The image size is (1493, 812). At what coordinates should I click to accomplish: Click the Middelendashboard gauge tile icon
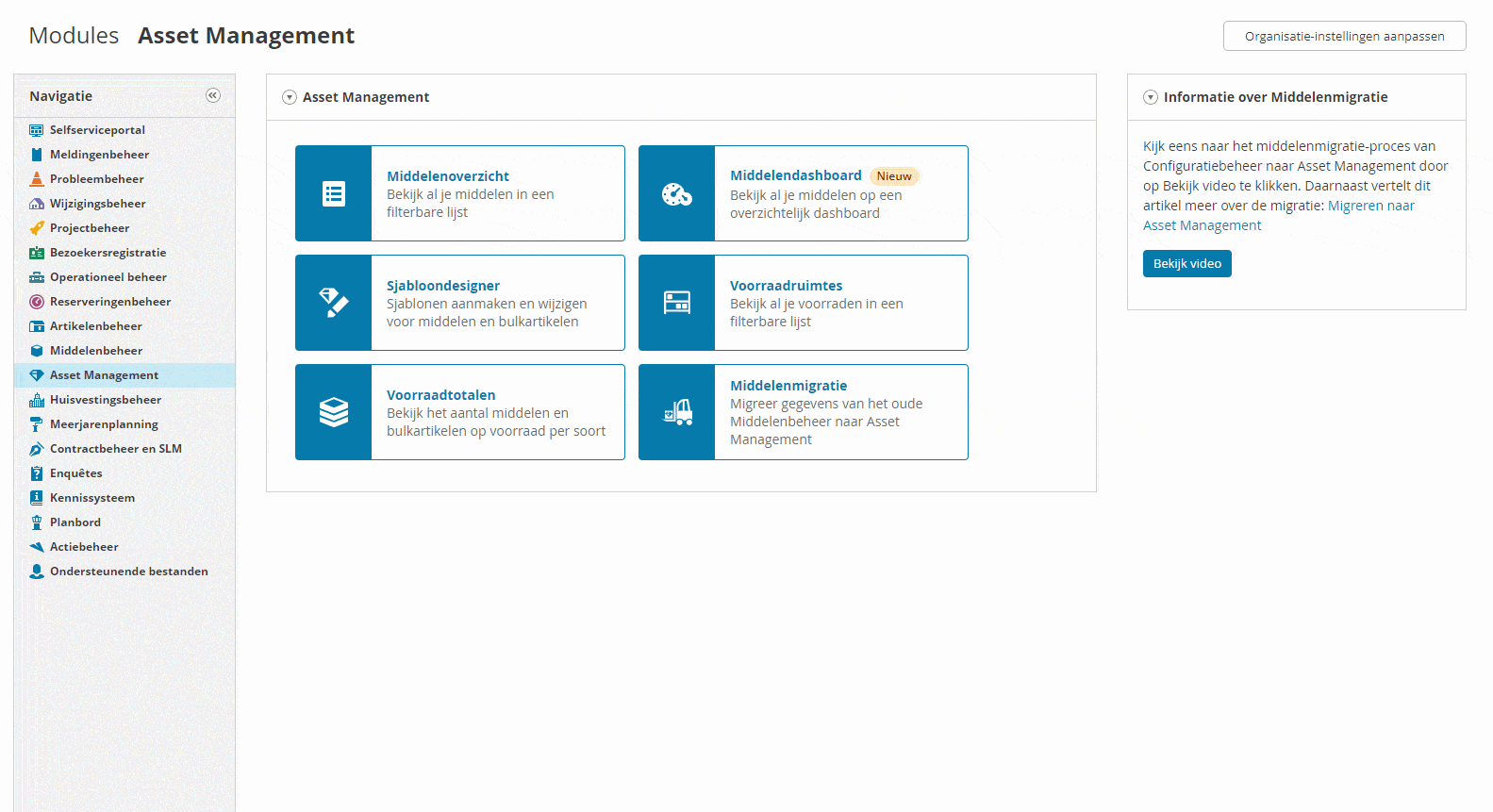[677, 193]
